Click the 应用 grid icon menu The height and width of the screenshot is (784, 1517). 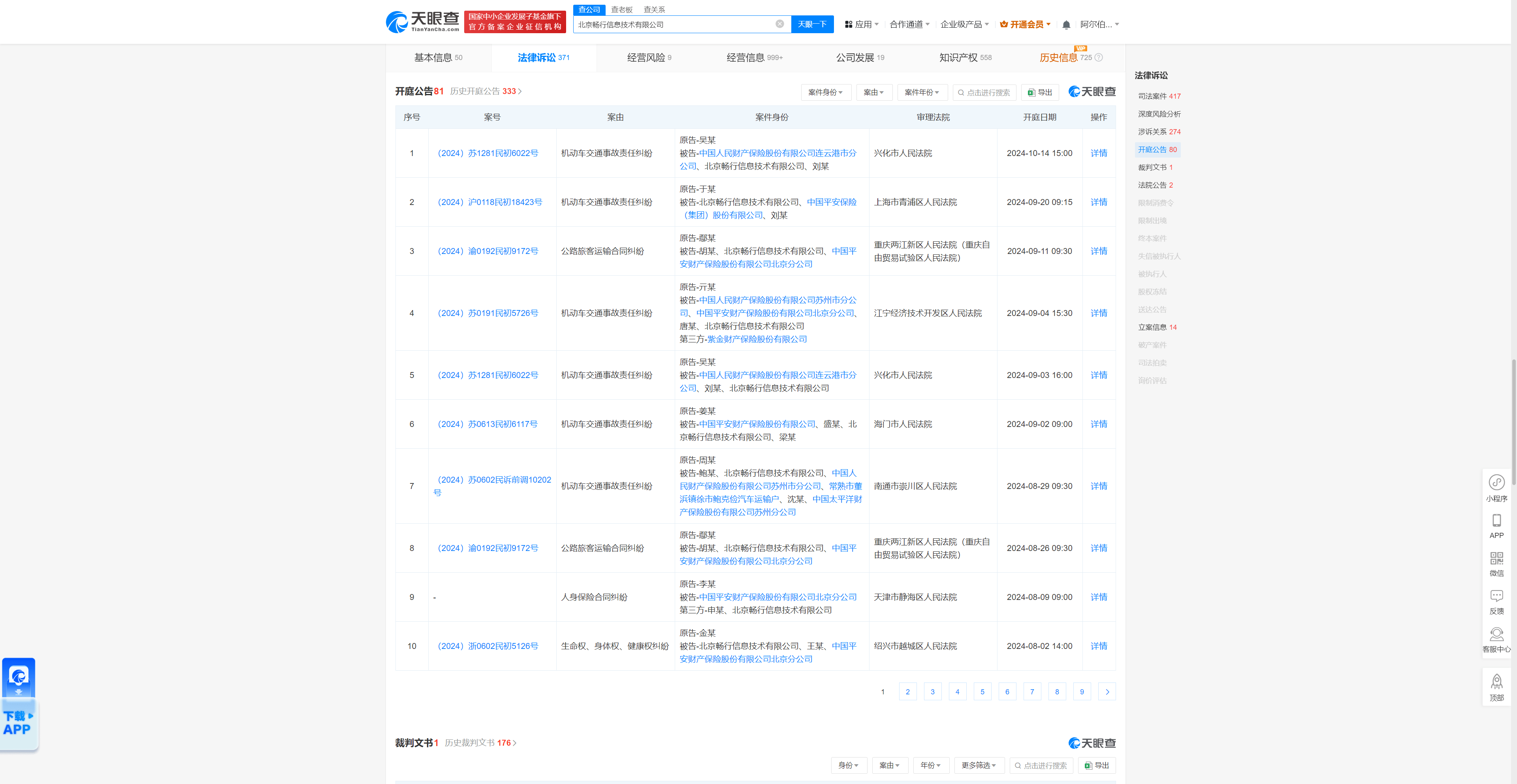click(862, 24)
